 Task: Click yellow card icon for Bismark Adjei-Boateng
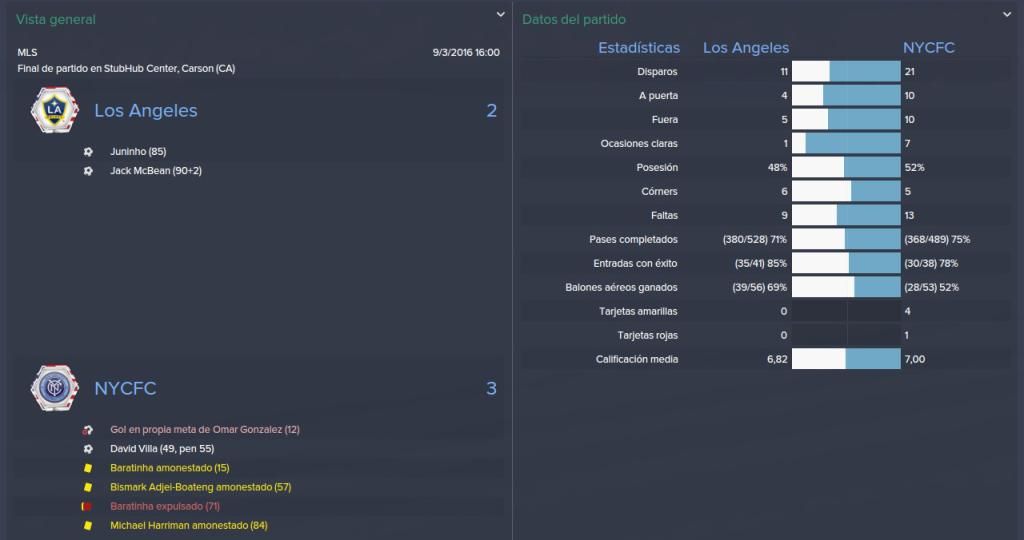click(88, 487)
